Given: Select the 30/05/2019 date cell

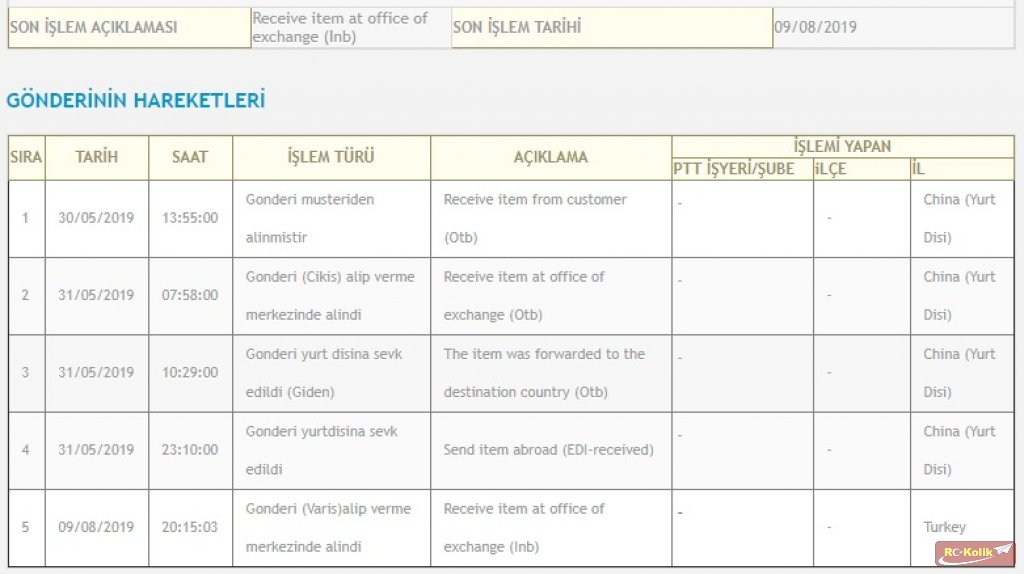Looking at the screenshot, I should point(96,217).
